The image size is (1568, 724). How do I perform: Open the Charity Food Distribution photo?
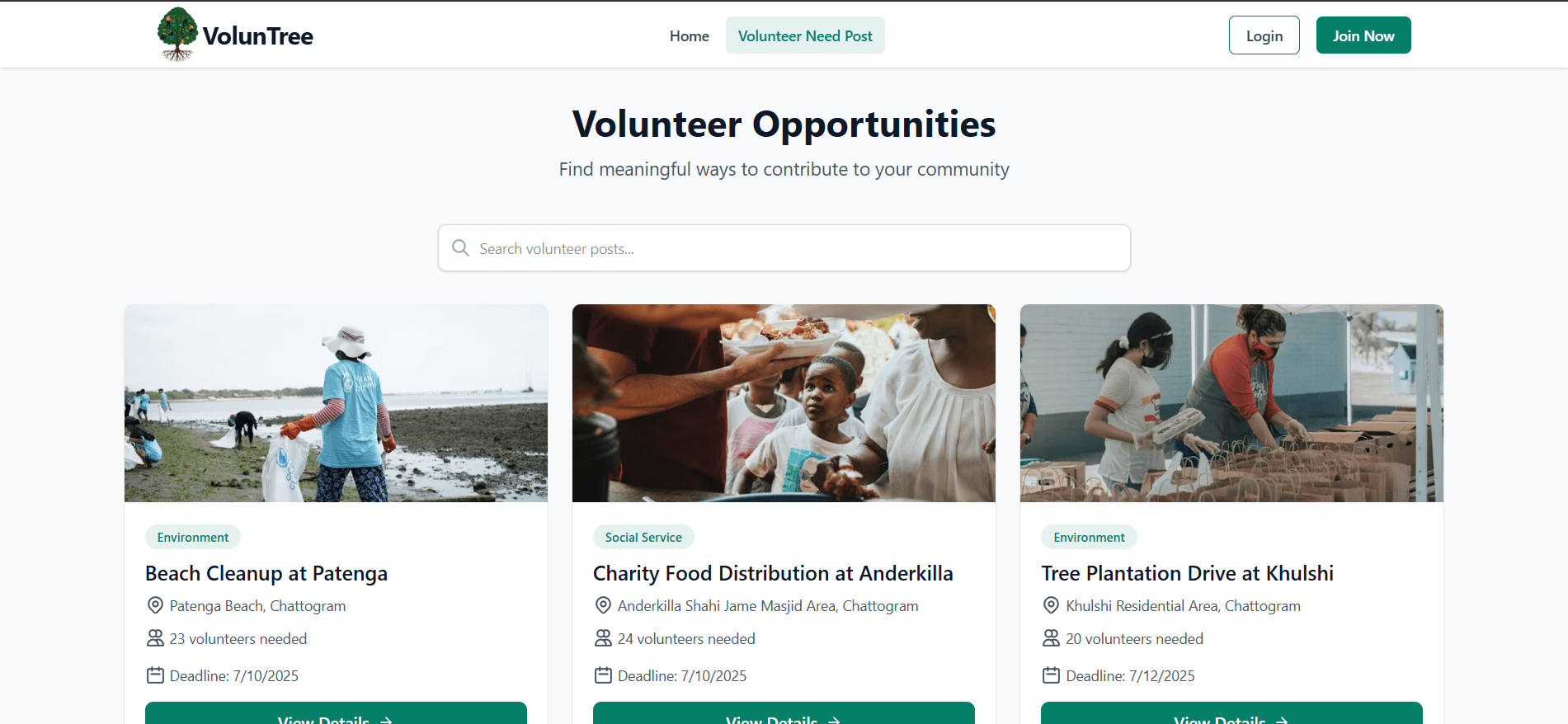click(x=784, y=403)
